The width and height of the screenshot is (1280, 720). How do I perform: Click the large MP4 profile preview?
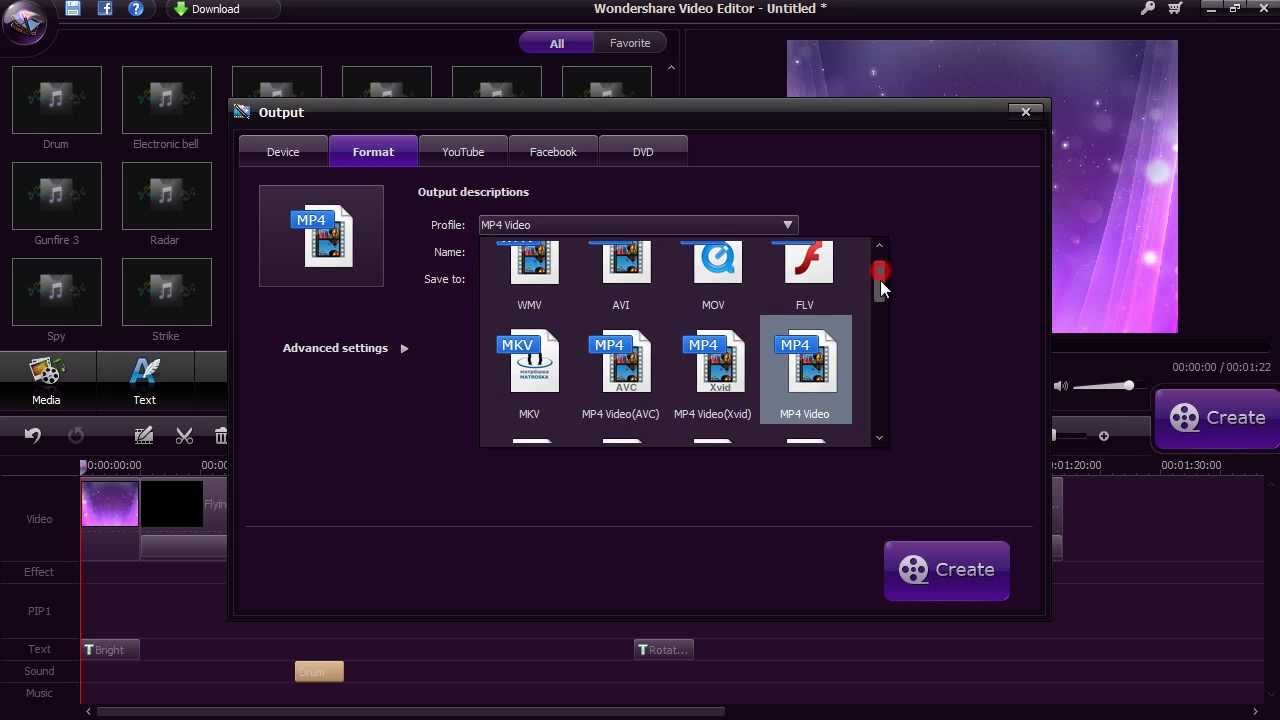tap(321, 236)
